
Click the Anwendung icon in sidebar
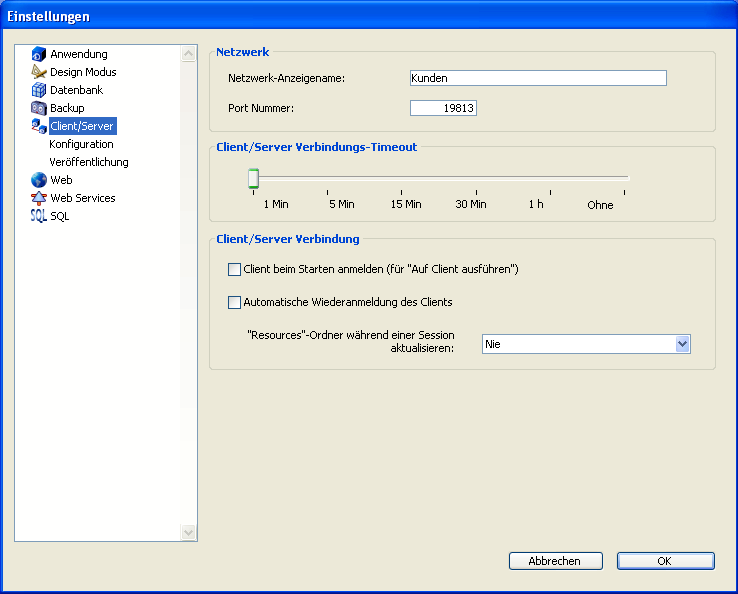(39, 54)
